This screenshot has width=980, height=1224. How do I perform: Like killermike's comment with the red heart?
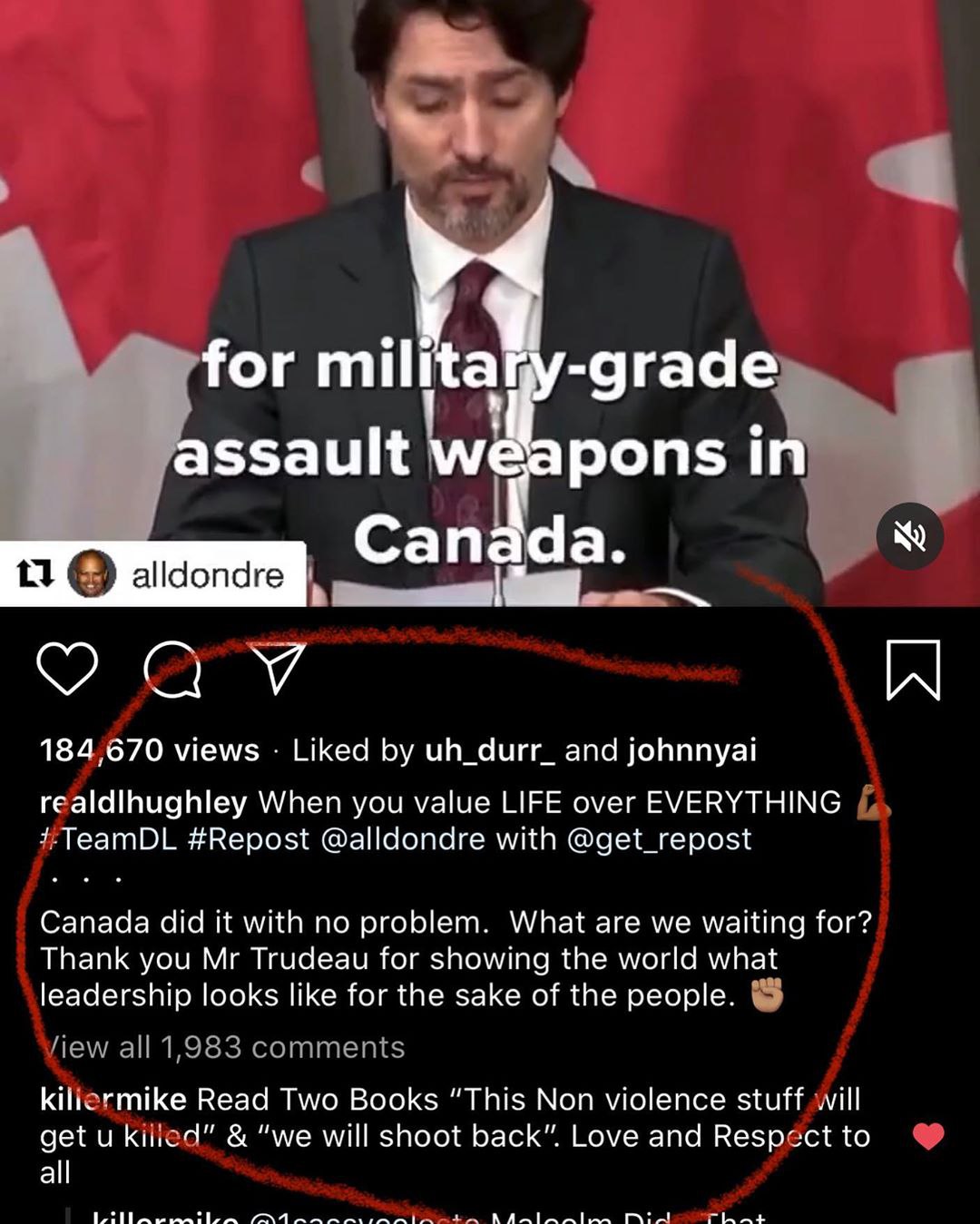[x=927, y=1136]
